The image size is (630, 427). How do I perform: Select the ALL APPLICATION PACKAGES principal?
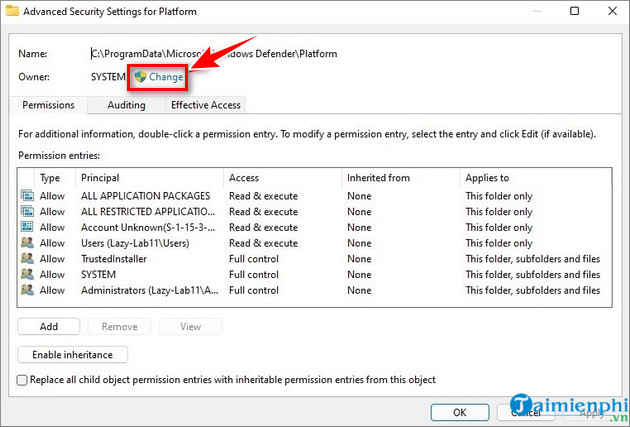point(145,196)
